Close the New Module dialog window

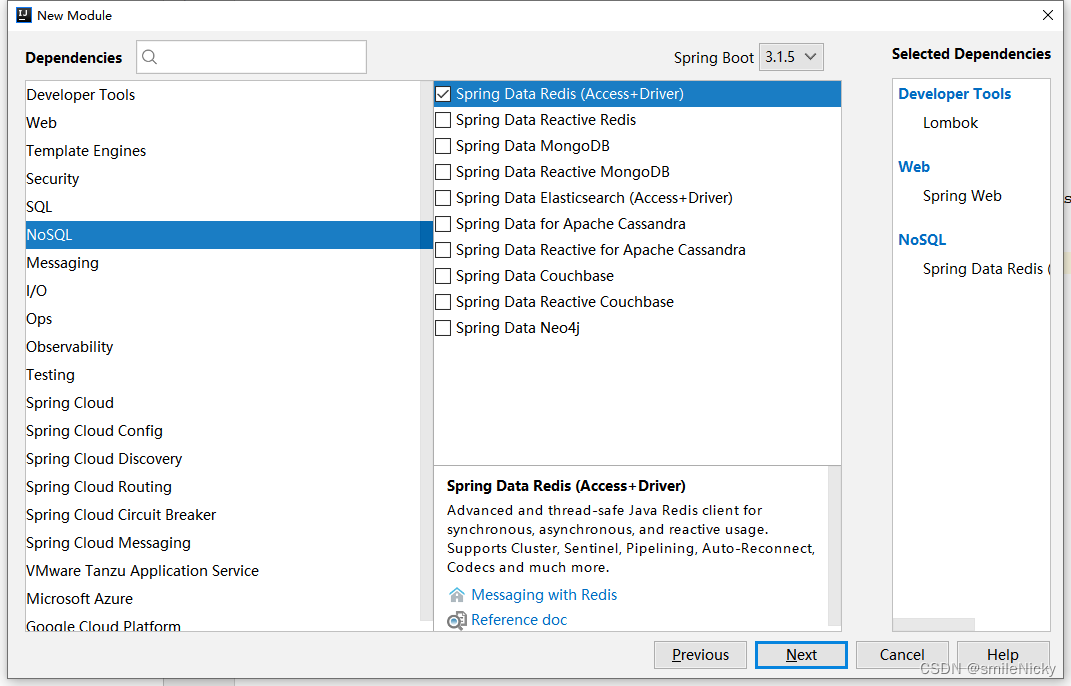coord(1048,15)
